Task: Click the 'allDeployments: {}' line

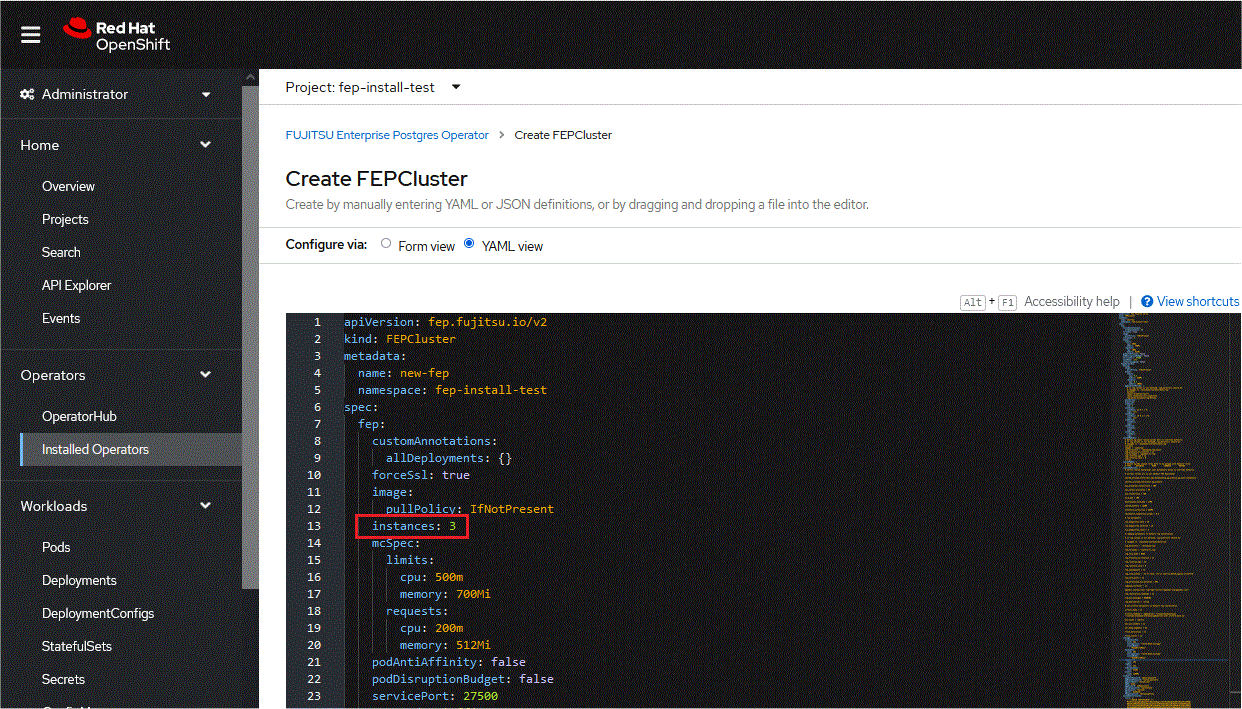Action: pyautogui.click(x=449, y=458)
